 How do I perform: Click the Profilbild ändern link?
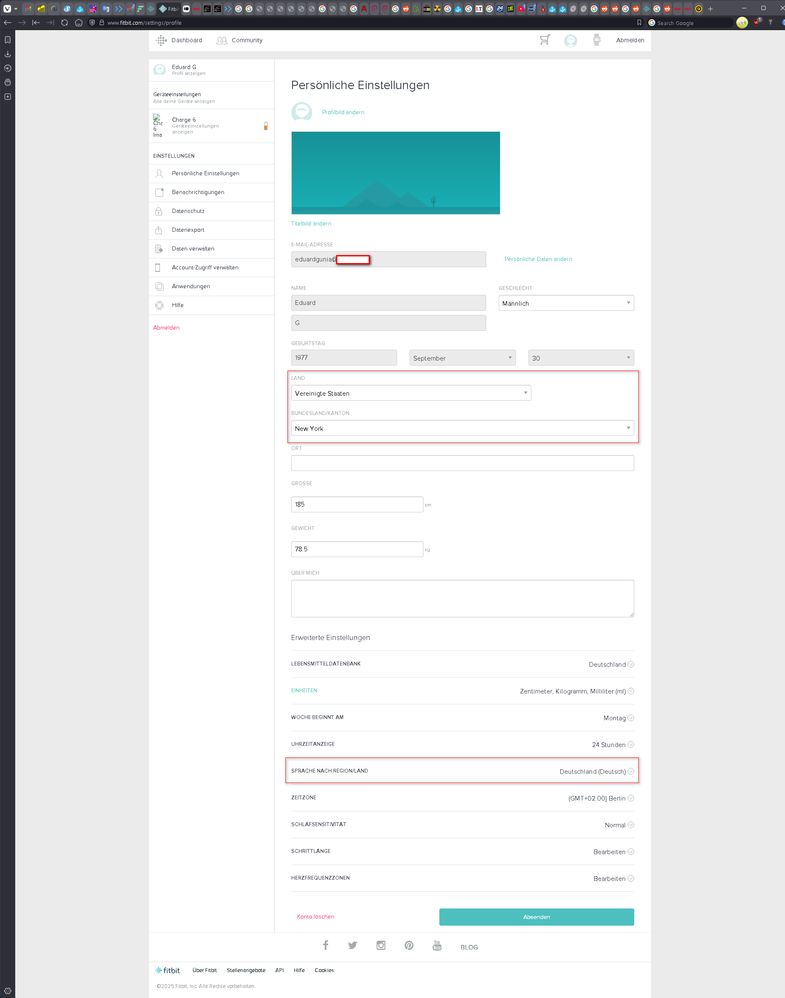click(343, 112)
